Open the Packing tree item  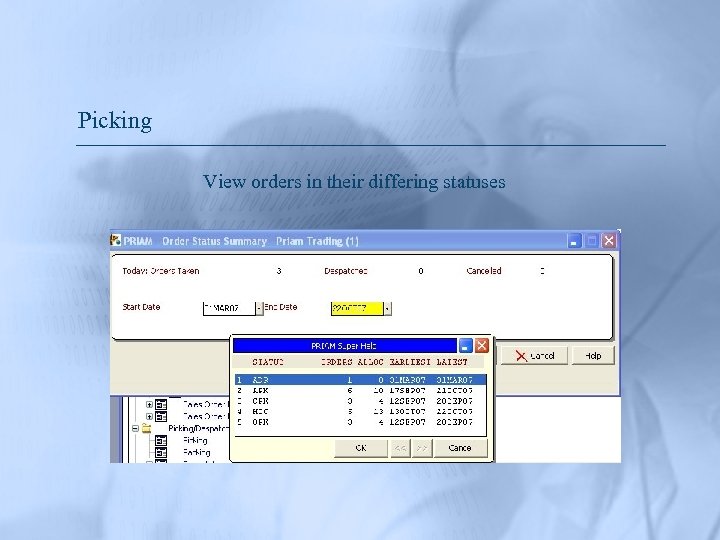196,452
